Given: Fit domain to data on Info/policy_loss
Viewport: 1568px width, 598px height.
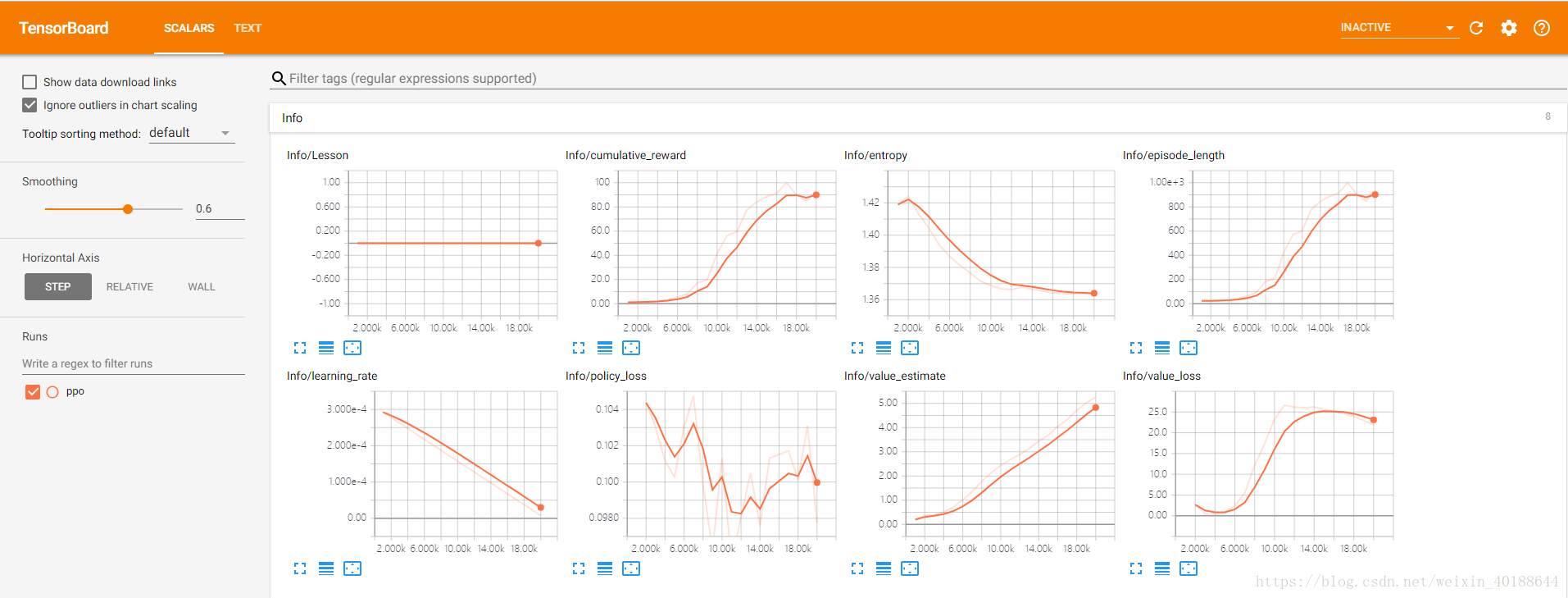Looking at the screenshot, I should click(631, 568).
